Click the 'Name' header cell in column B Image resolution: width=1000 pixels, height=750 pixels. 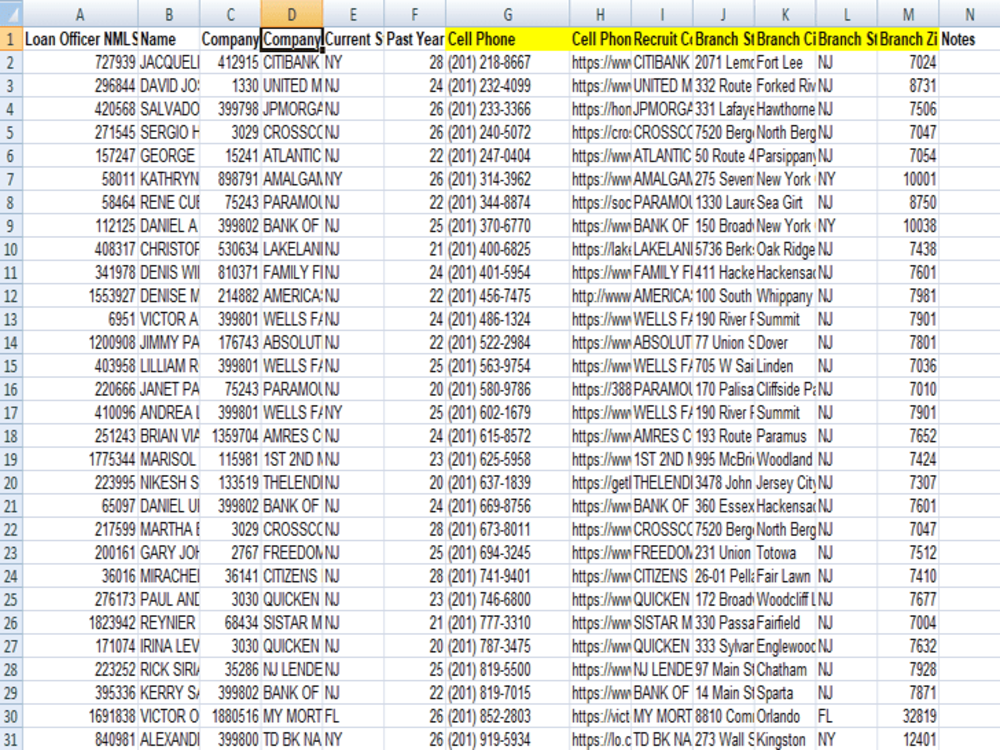(168, 39)
